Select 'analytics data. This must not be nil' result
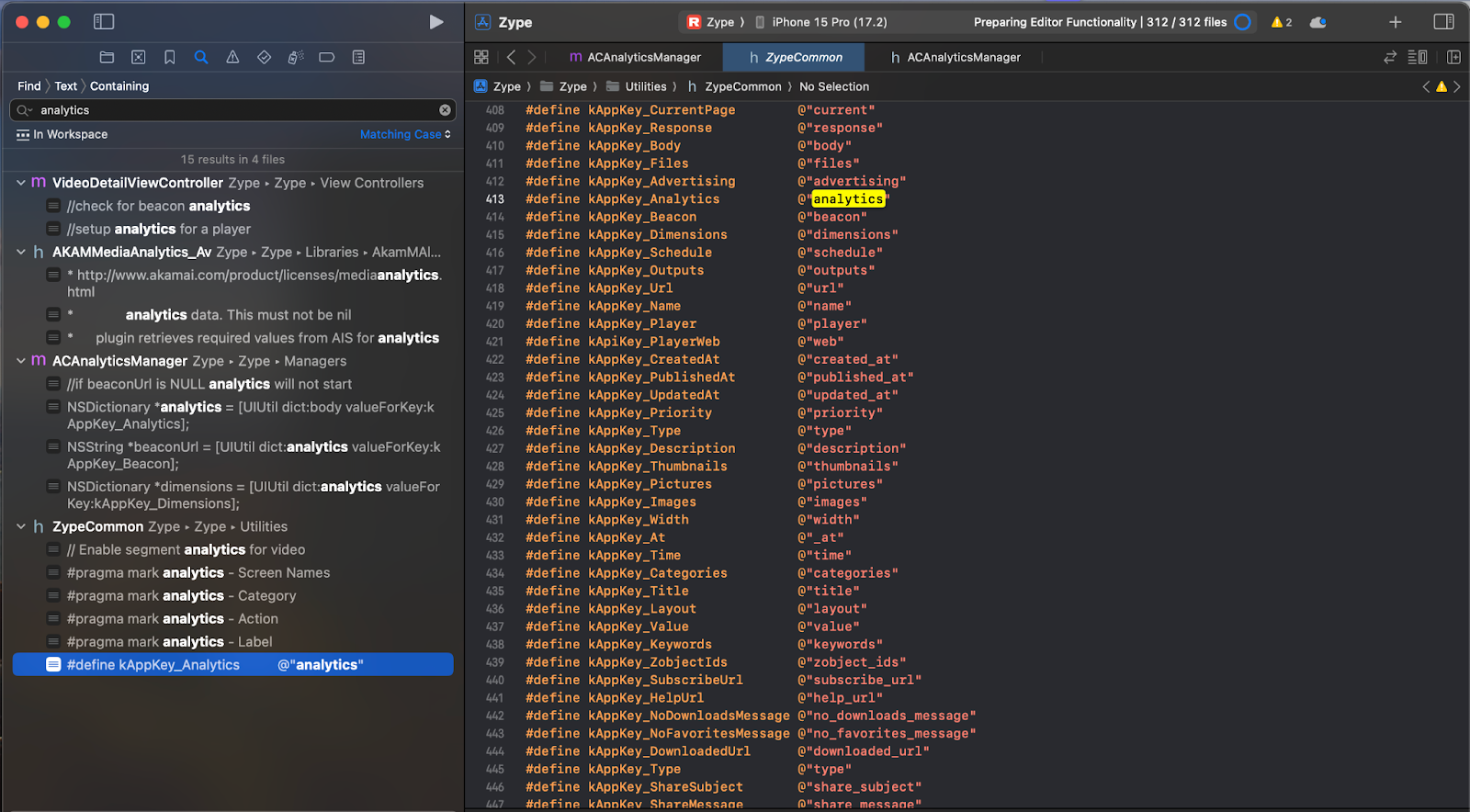Screen dimensions: 1470x812 click(x=232, y=314)
